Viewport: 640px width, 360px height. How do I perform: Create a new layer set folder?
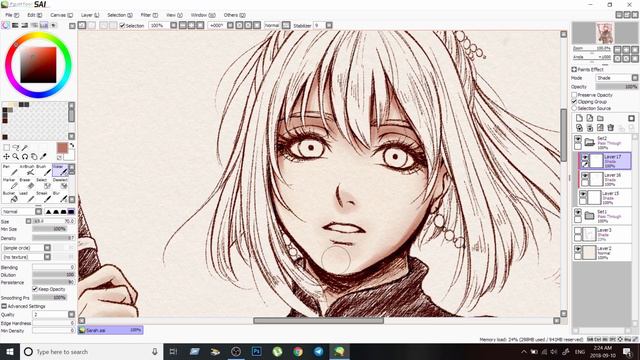600,118
